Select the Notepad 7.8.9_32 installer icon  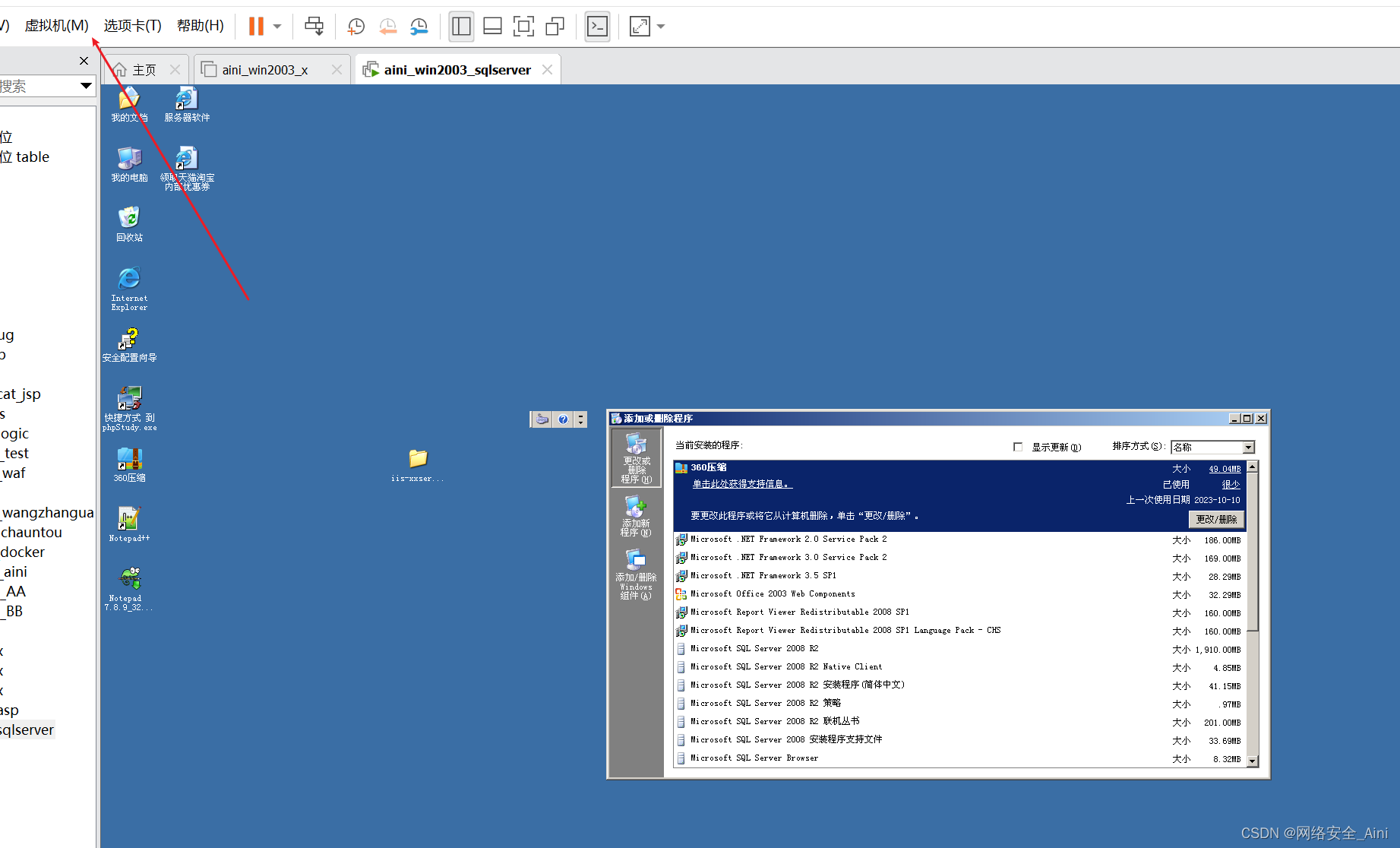(129, 589)
